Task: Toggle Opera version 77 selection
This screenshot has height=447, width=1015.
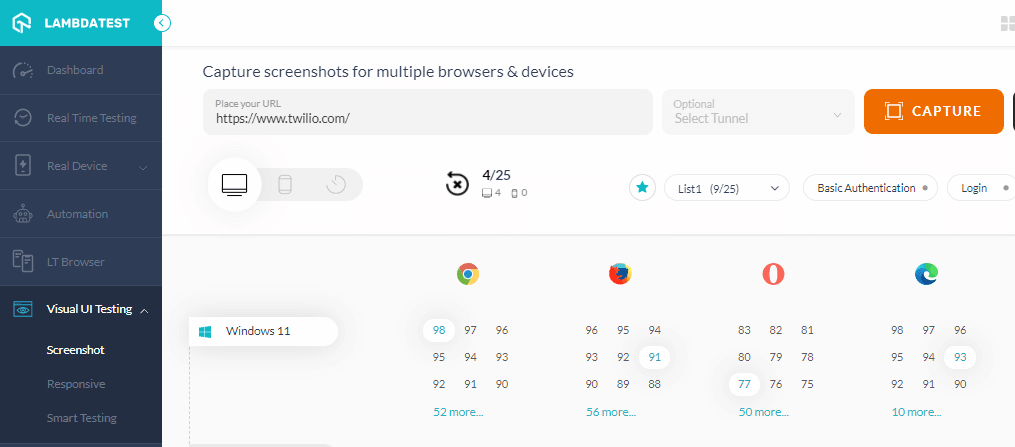Action: pos(744,384)
